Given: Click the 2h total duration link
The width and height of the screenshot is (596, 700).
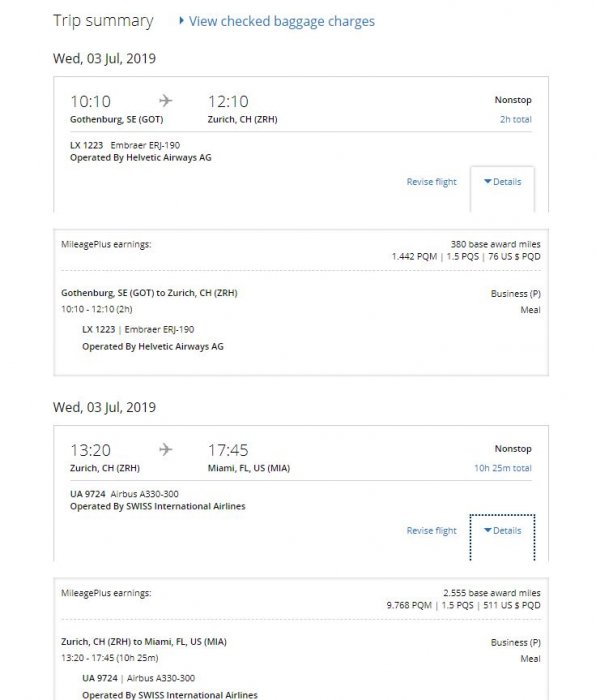Looking at the screenshot, I should click(516, 119).
